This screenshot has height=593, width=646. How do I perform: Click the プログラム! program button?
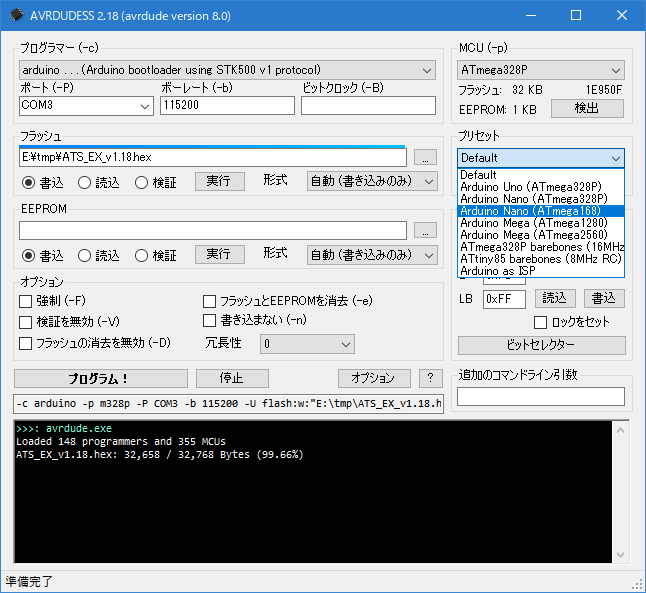[101, 378]
